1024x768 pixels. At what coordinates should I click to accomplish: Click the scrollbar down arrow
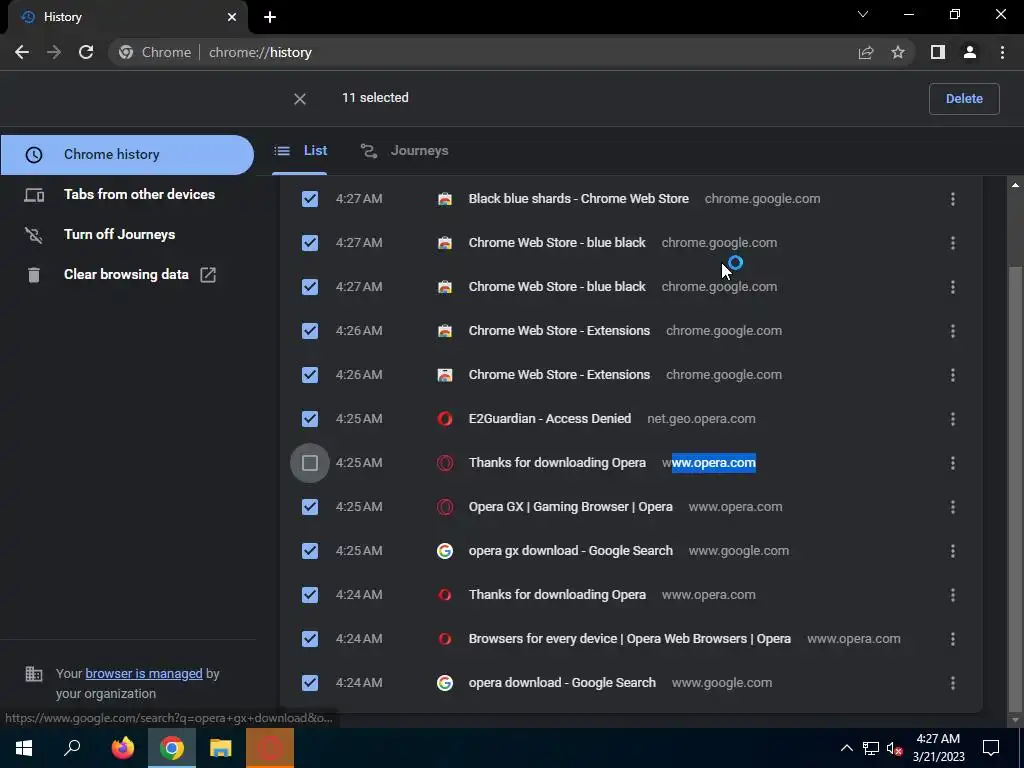pos(1015,720)
